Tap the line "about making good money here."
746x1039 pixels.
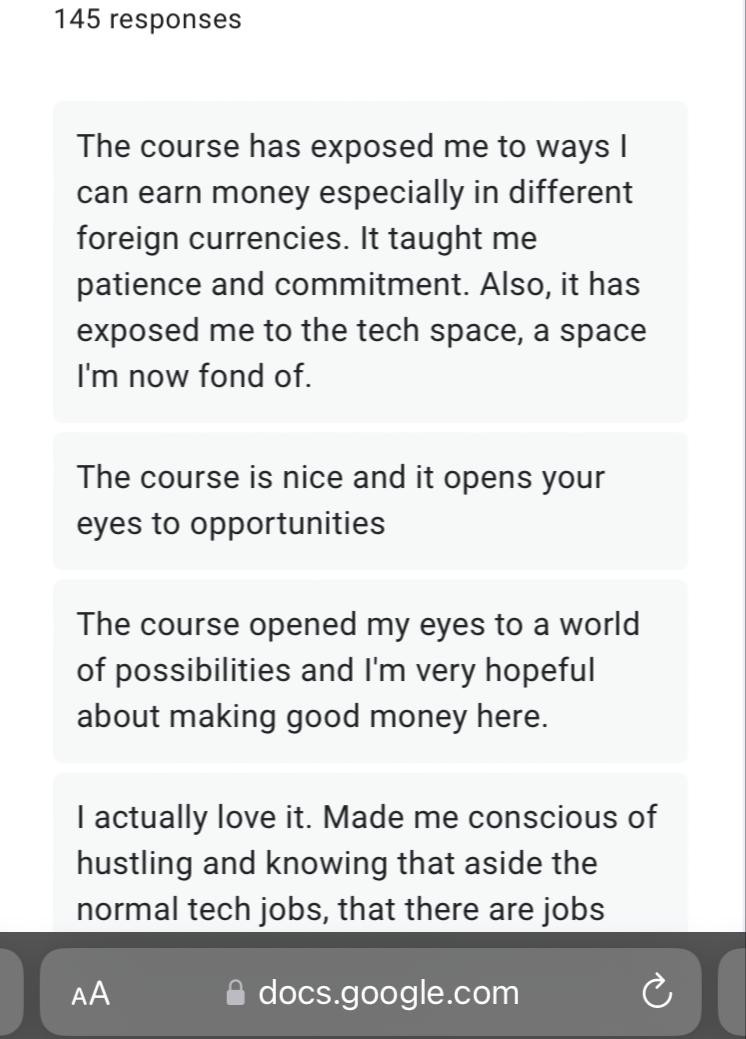tap(313, 716)
